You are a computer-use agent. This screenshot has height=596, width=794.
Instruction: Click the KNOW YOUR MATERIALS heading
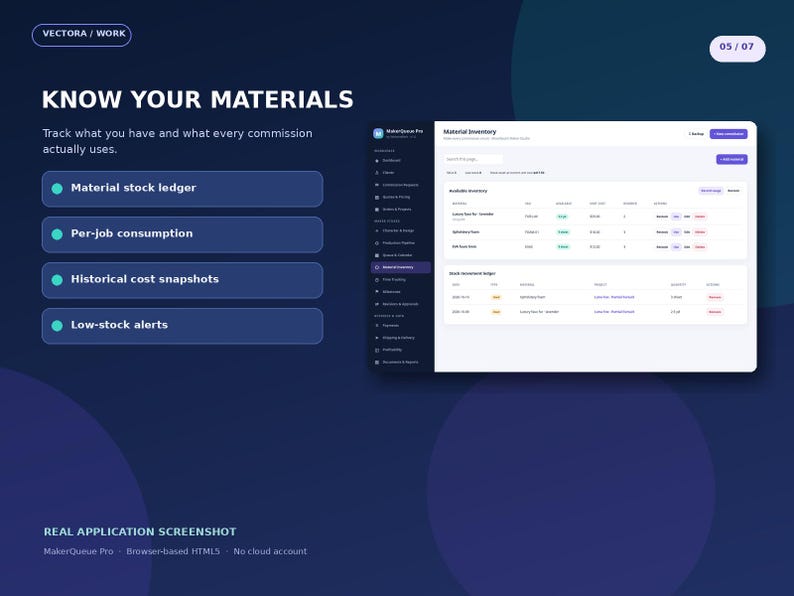click(197, 99)
